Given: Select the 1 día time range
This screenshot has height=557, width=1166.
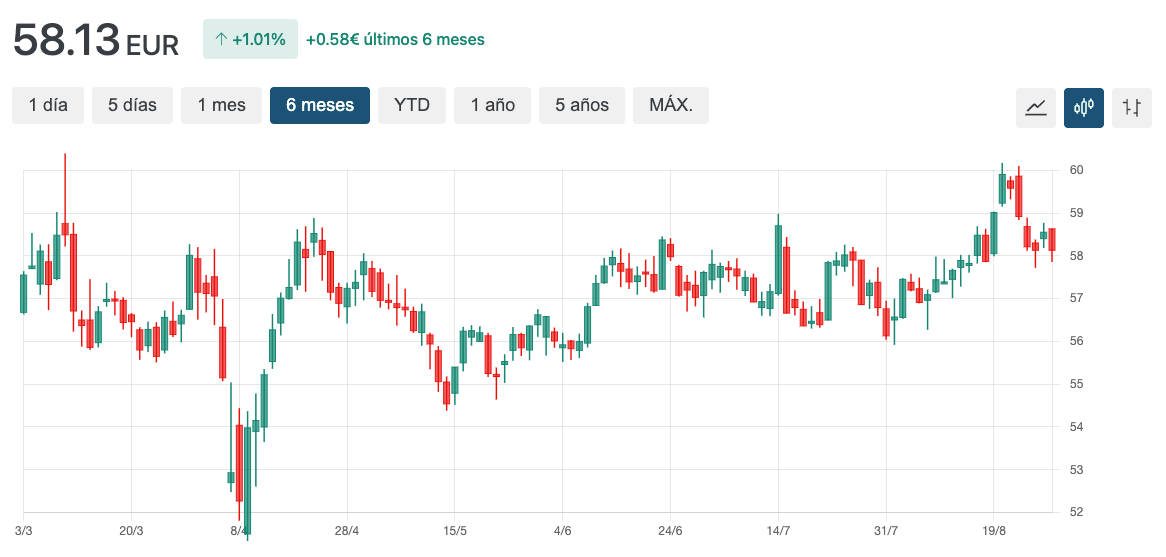Looking at the screenshot, I should pyautogui.click(x=48, y=105).
